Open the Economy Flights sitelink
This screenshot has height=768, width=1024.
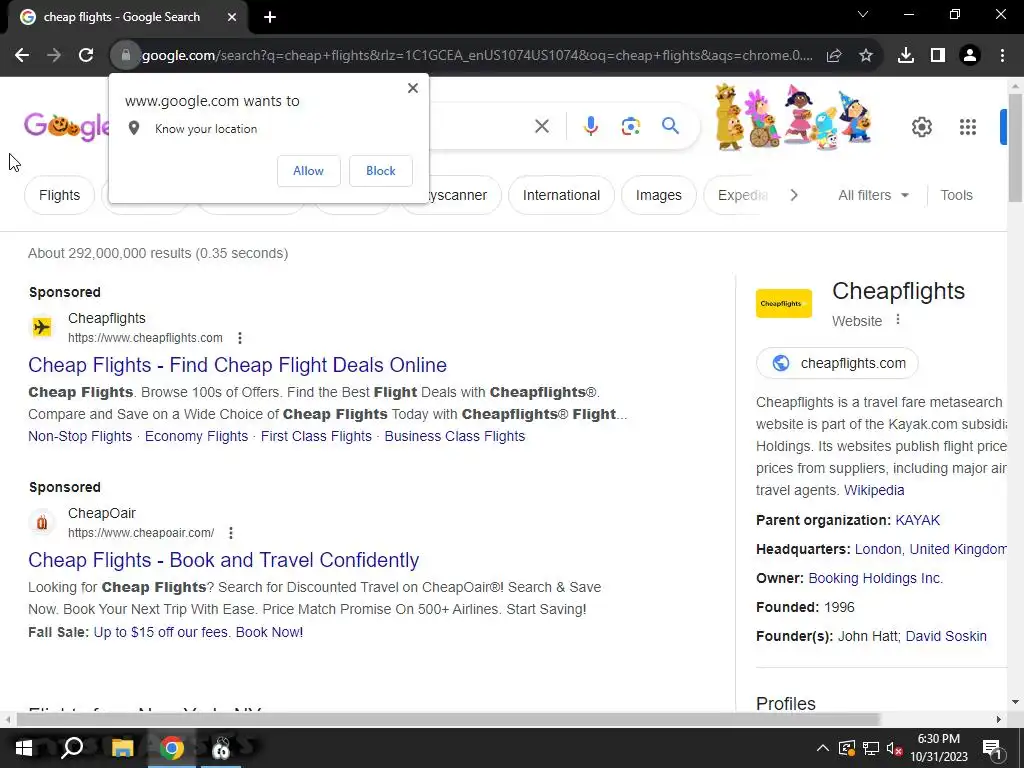197,436
